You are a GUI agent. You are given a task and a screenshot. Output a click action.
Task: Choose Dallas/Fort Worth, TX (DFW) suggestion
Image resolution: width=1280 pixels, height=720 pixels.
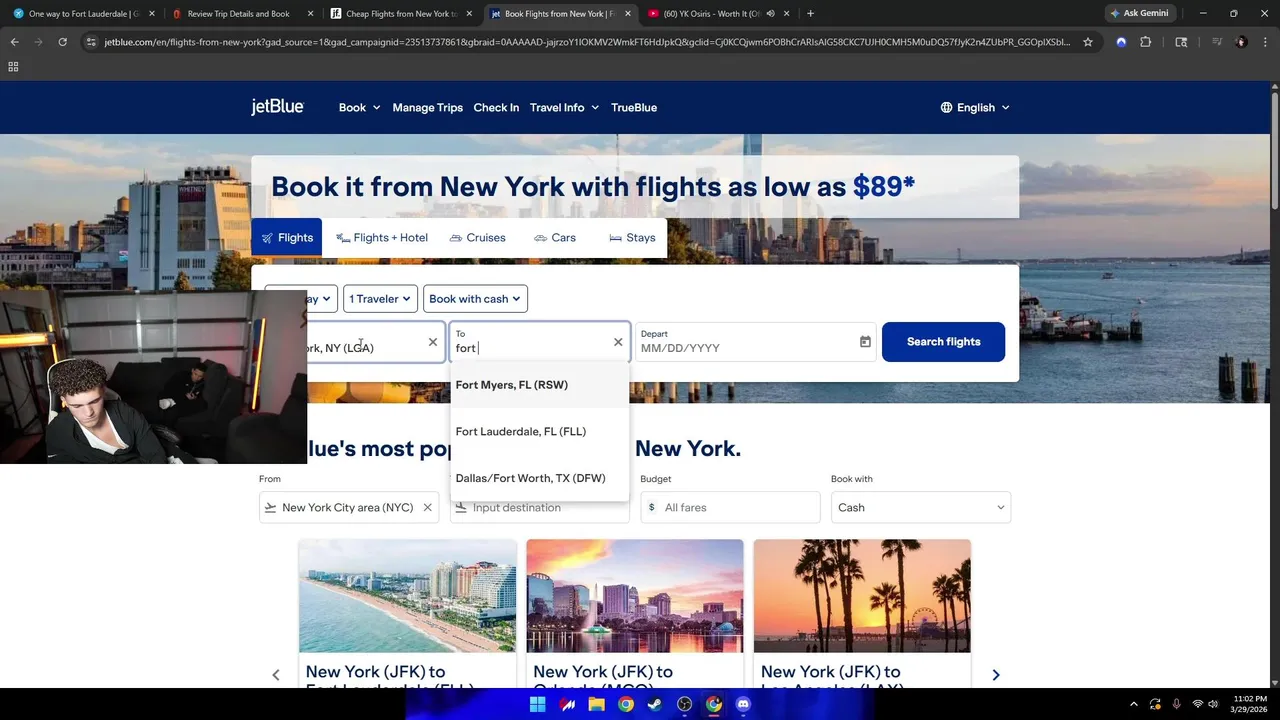click(x=540, y=478)
